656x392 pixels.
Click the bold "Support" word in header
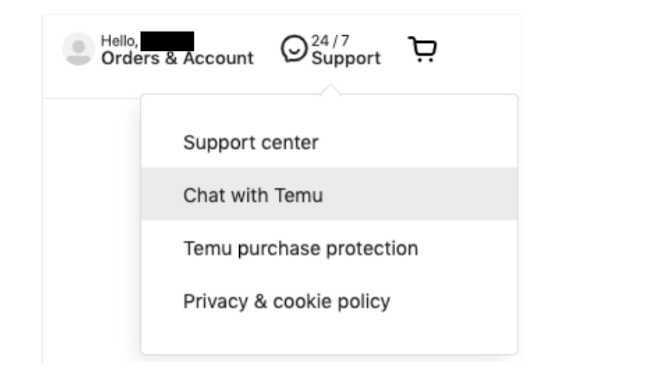[x=346, y=58]
